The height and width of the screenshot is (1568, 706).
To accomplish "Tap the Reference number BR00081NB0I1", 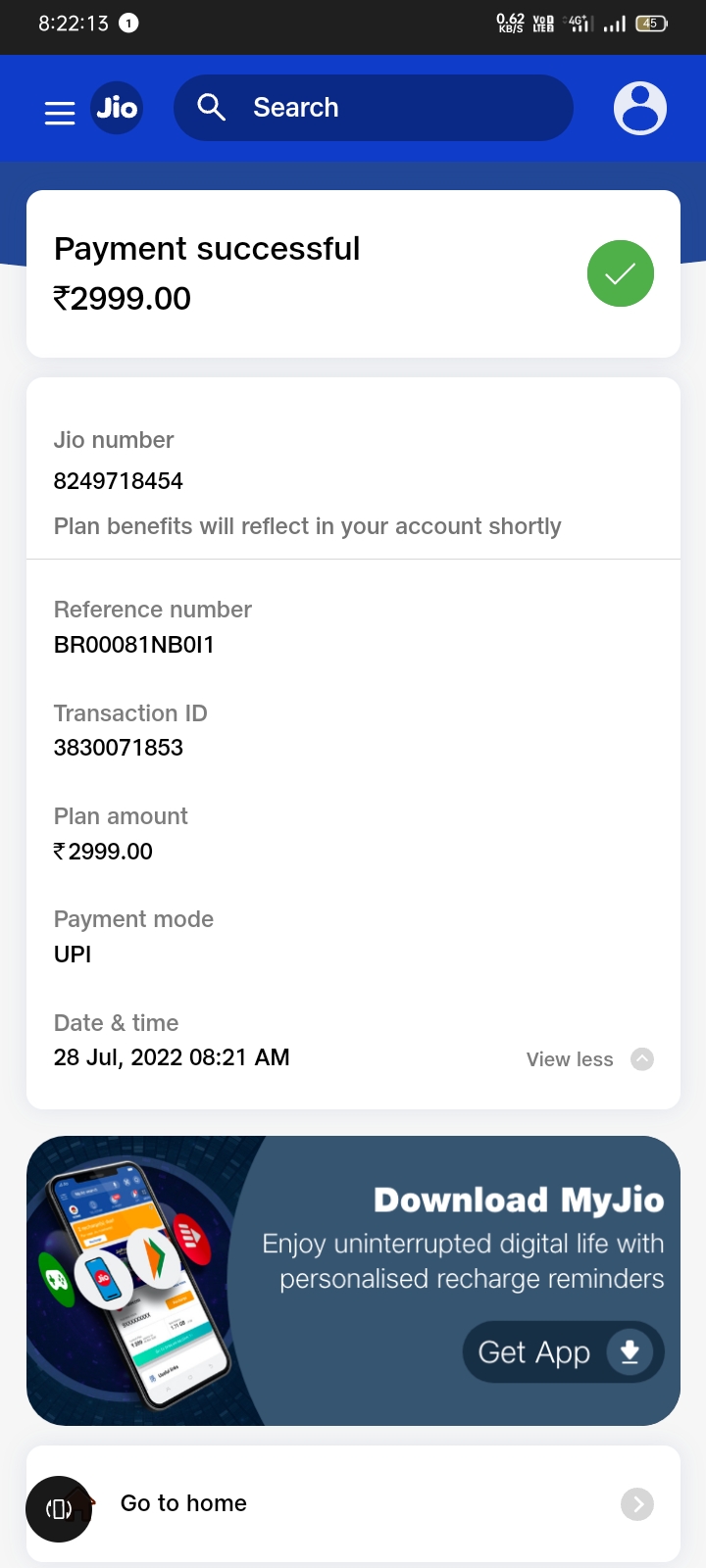I will [133, 645].
